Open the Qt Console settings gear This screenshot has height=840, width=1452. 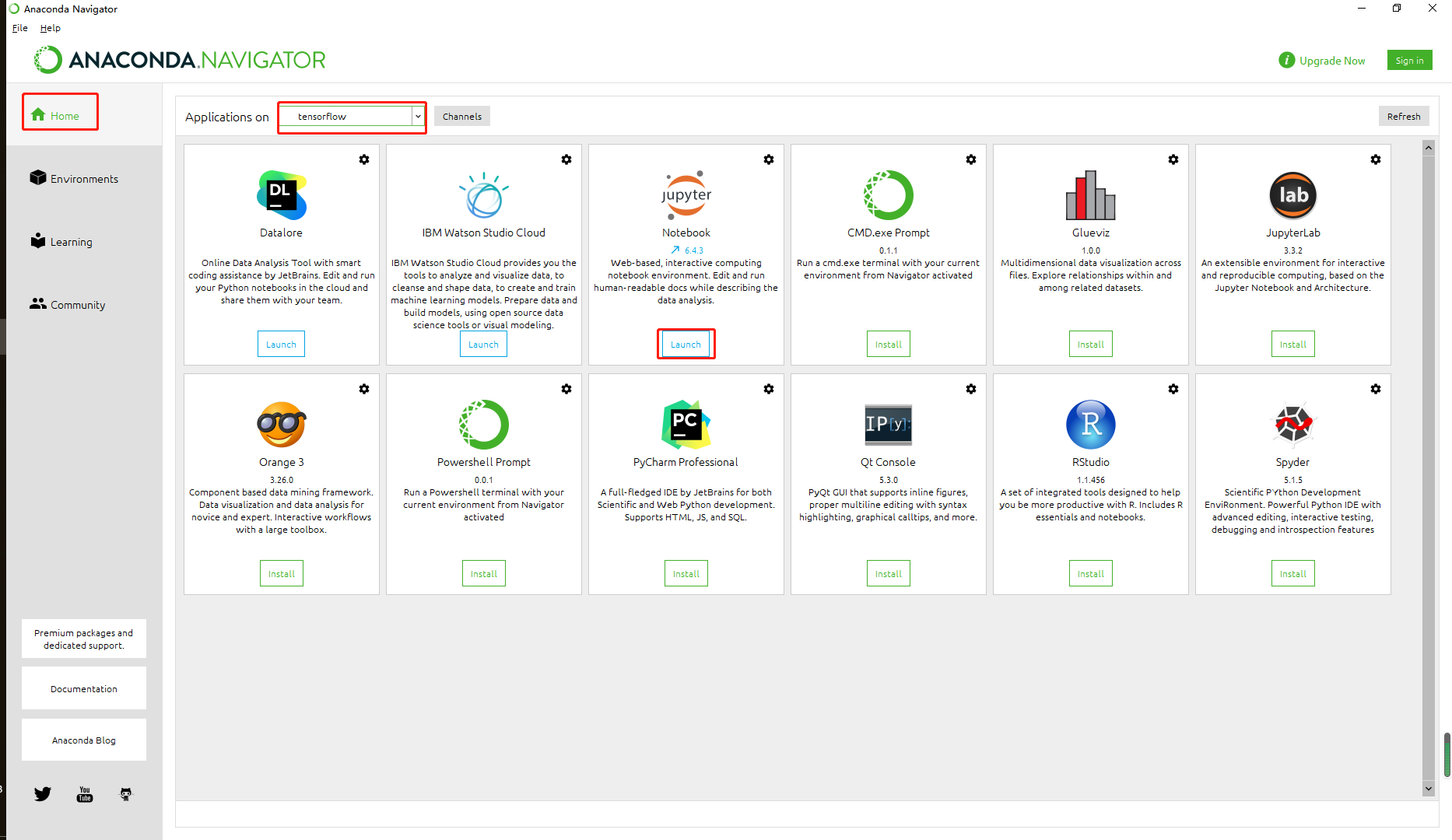pyautogui.click(x=971, y=389)
